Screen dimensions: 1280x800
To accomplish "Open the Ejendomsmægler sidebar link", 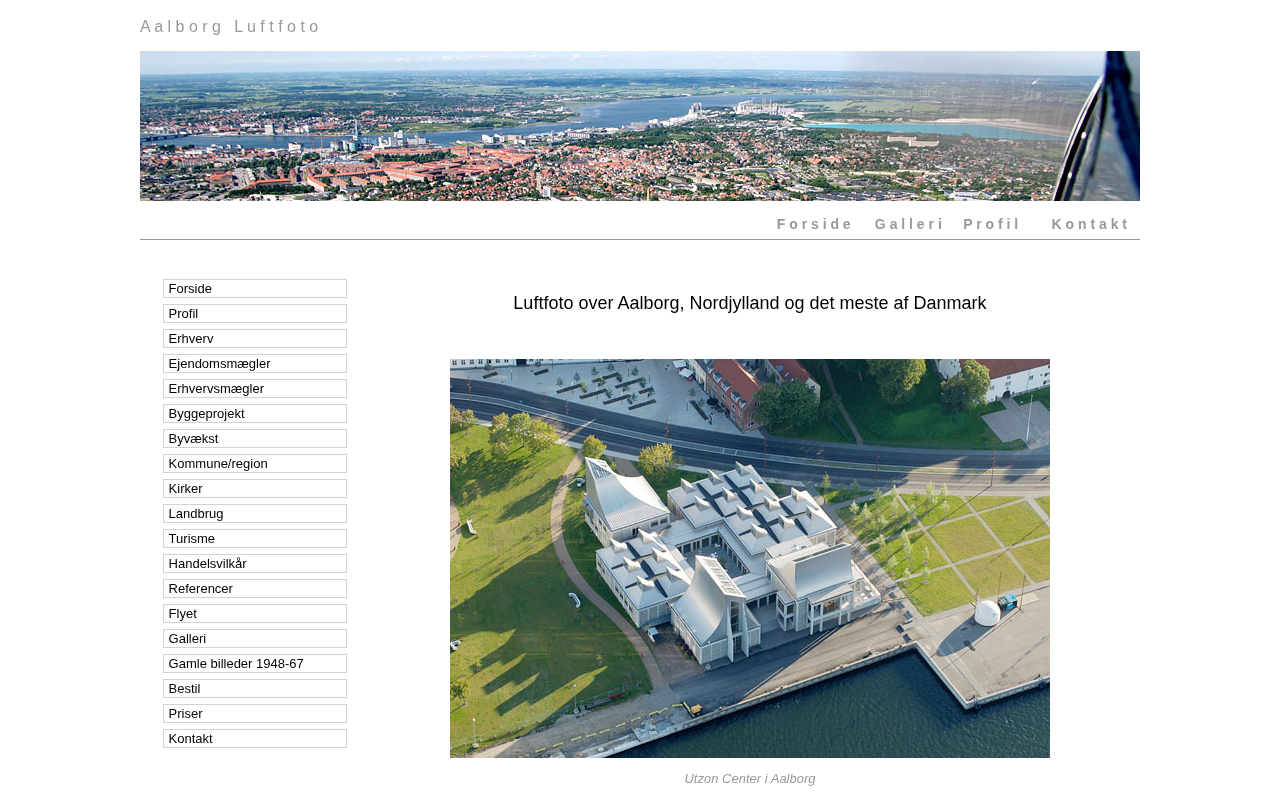I will 255,364.
